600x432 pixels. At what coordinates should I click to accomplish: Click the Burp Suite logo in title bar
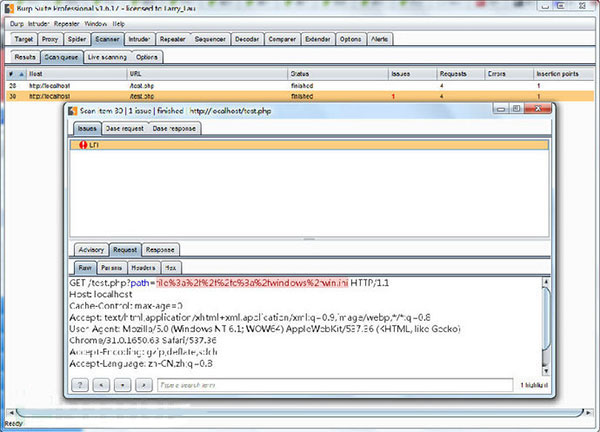pyautogui.click(x=9, y=8)
